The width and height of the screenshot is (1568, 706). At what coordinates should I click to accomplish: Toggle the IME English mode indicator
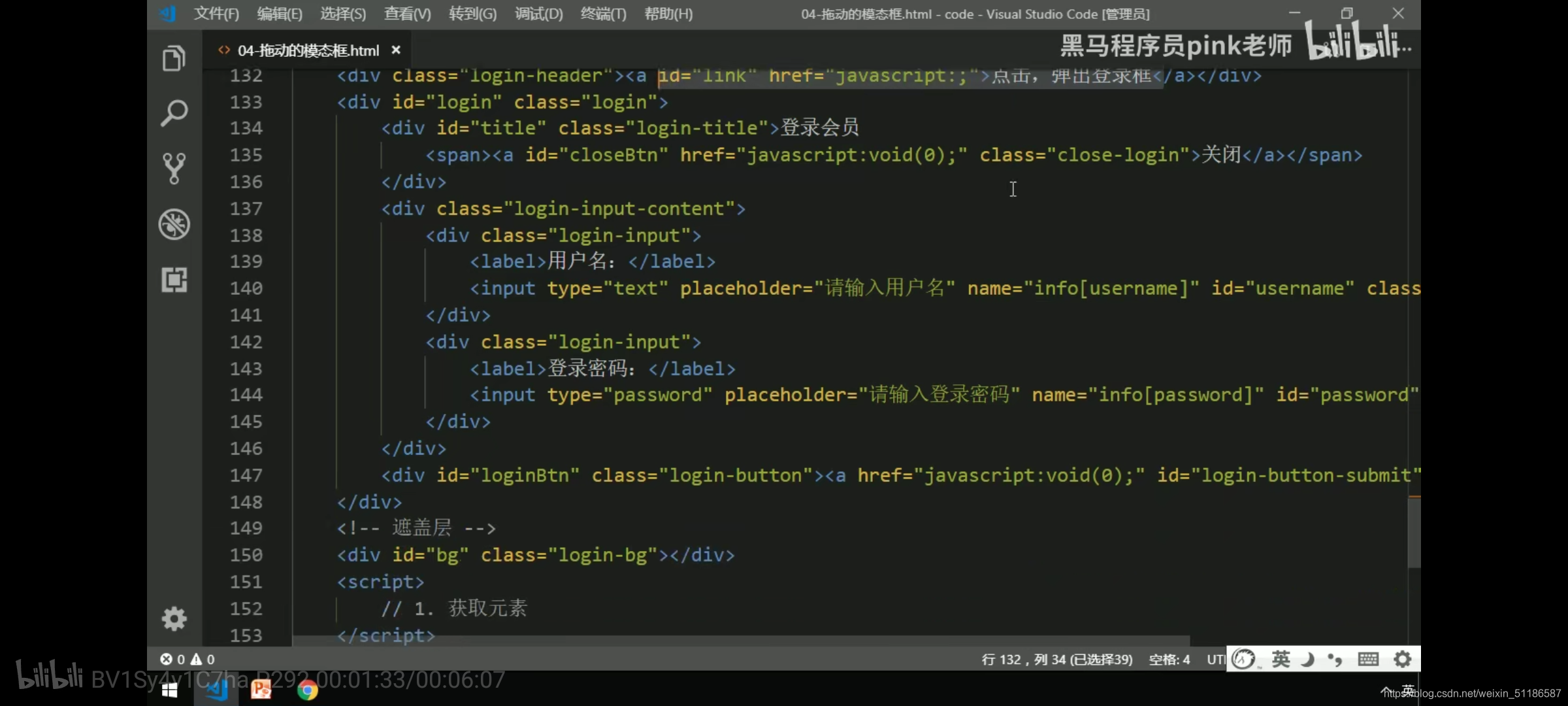(1281, 659)
